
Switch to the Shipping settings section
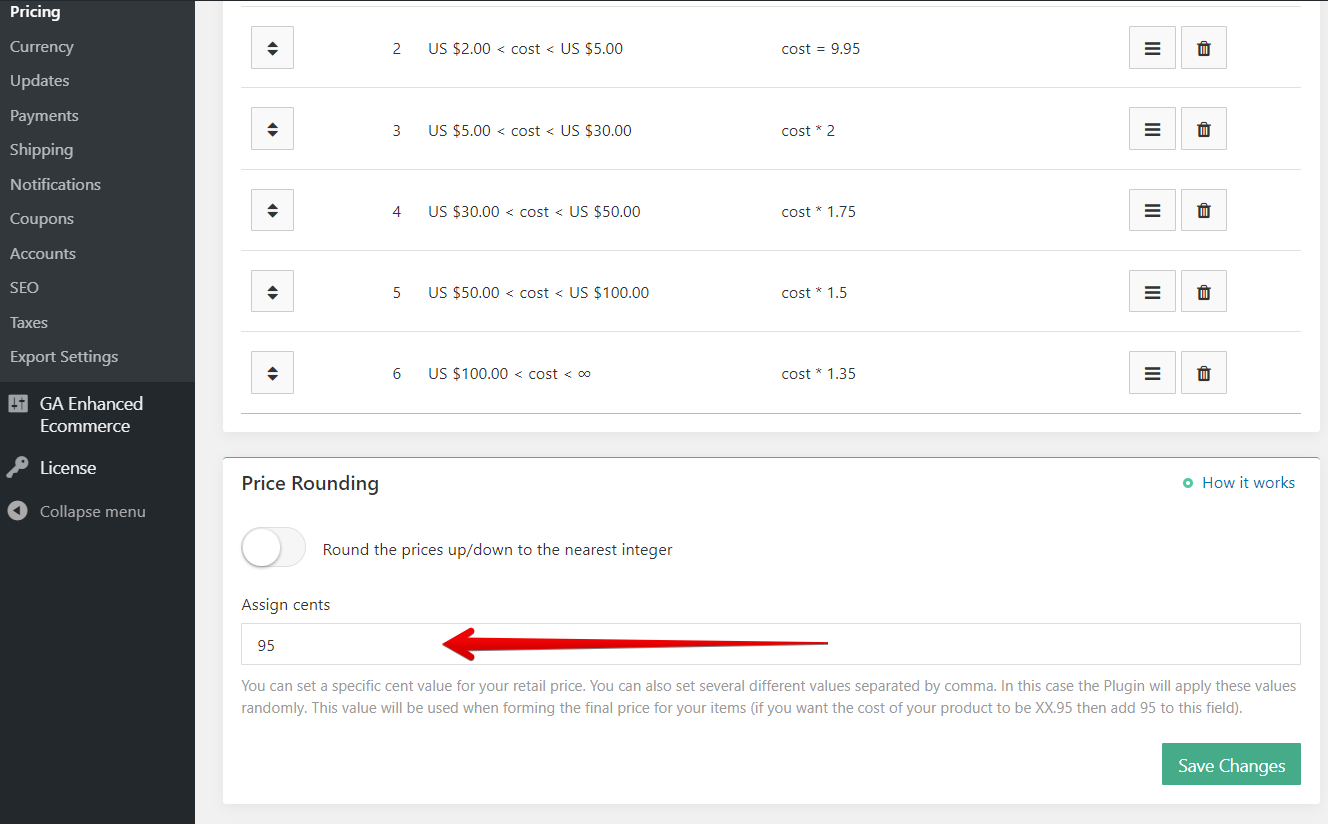click(41, 149)
